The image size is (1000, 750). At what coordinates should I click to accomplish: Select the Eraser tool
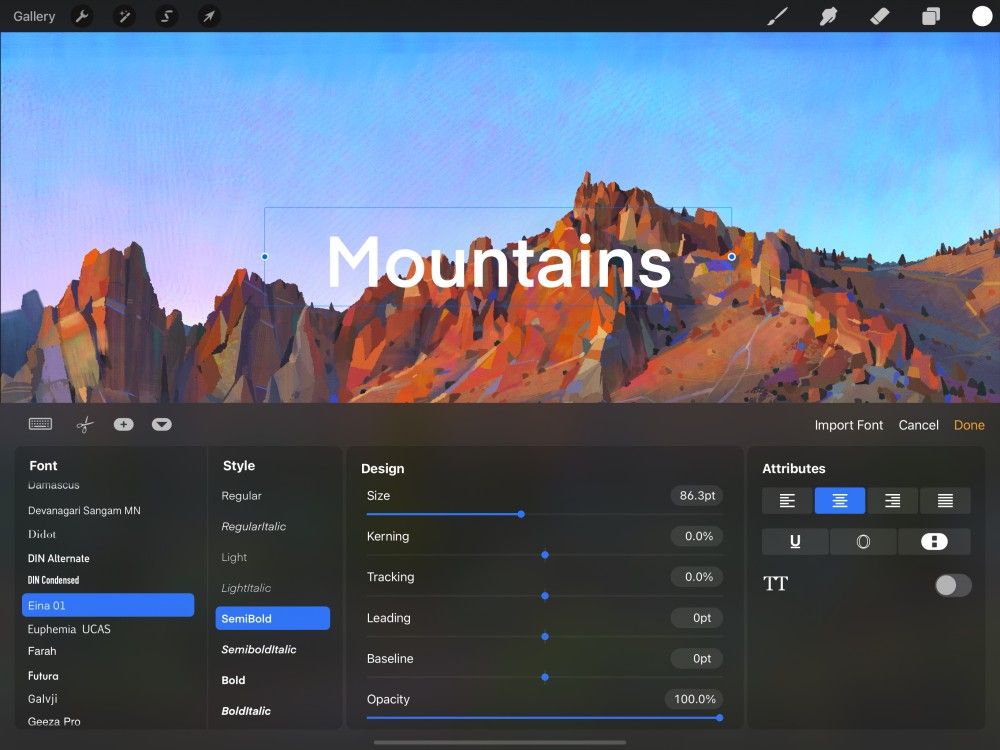879,16
